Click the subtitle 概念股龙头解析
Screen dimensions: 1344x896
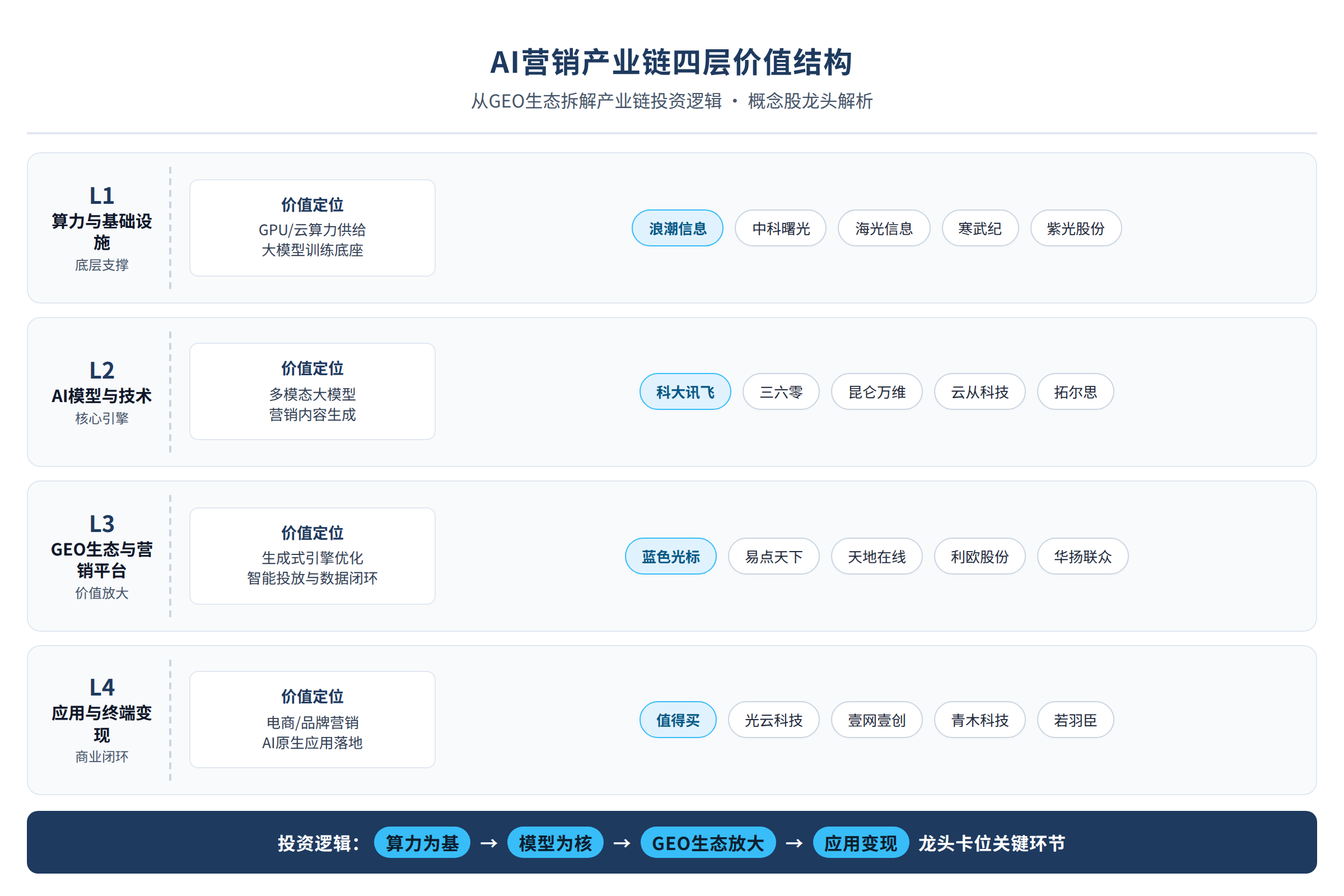coord(810,101)
